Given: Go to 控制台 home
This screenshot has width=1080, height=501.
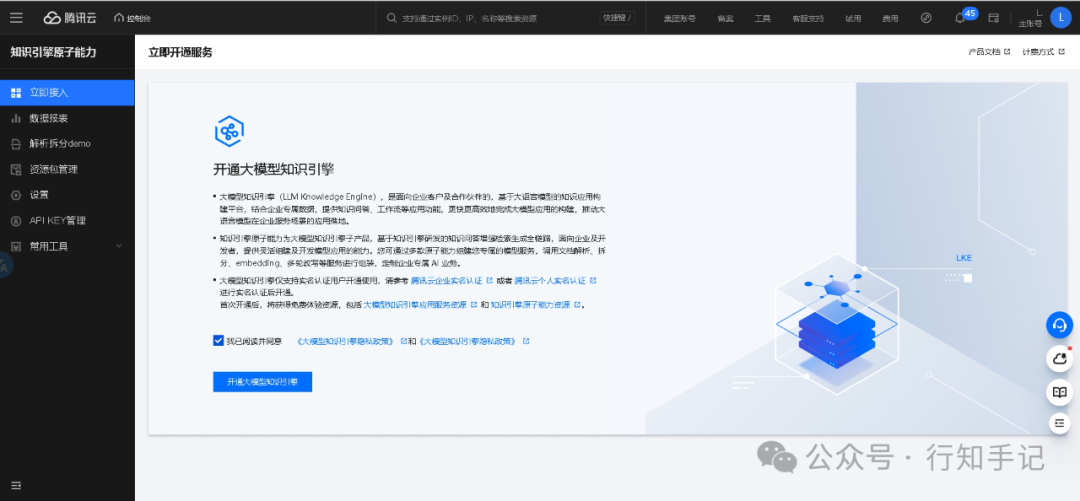Looking at the screenshot, I should pyautogui.click(x=133, y=18).
